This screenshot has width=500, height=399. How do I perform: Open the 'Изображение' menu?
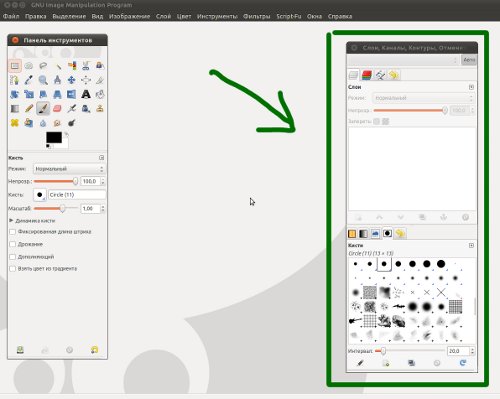click(130, 16)
